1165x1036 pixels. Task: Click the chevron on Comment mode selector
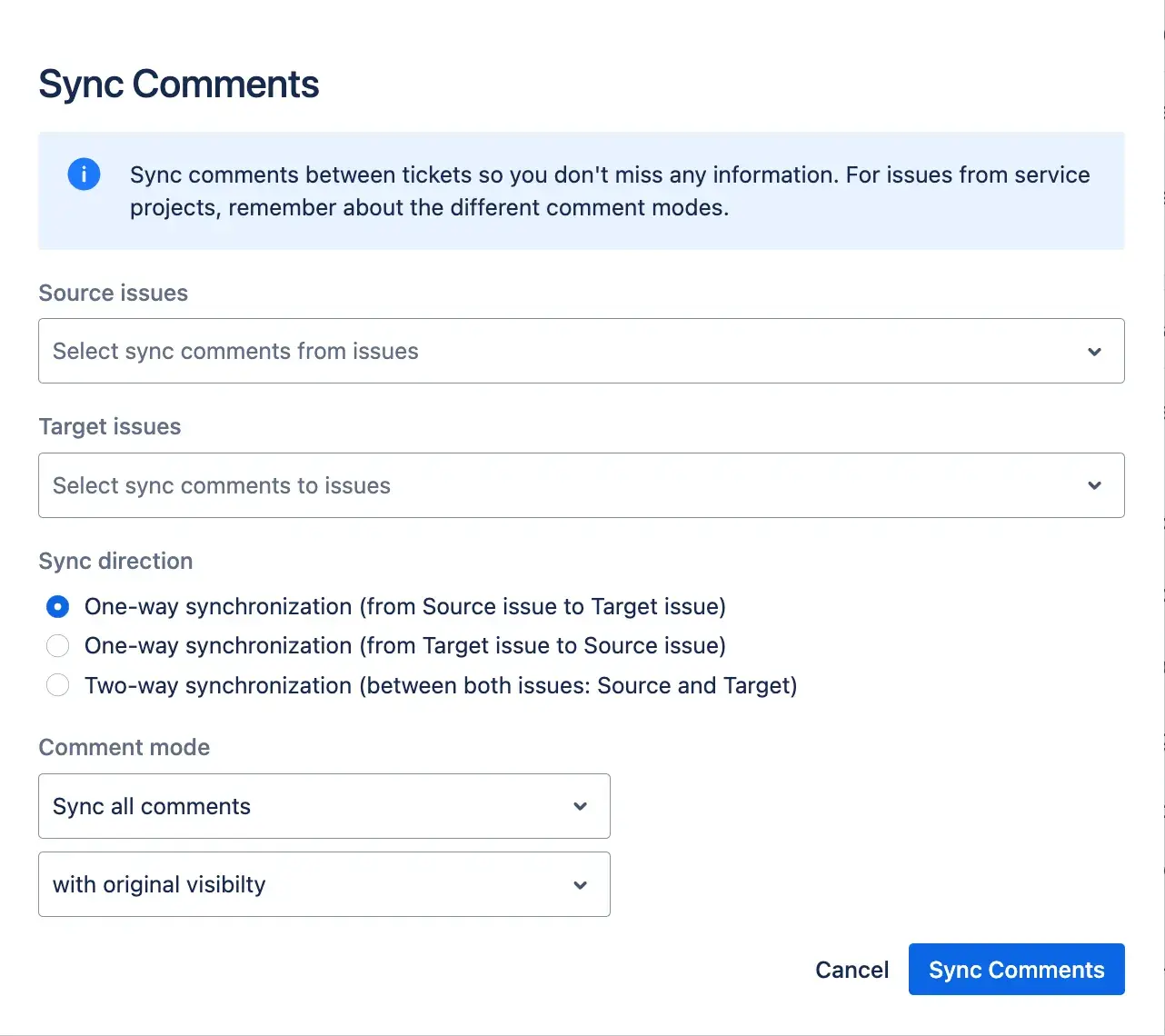pyautogui.click(x=580, y=806)
